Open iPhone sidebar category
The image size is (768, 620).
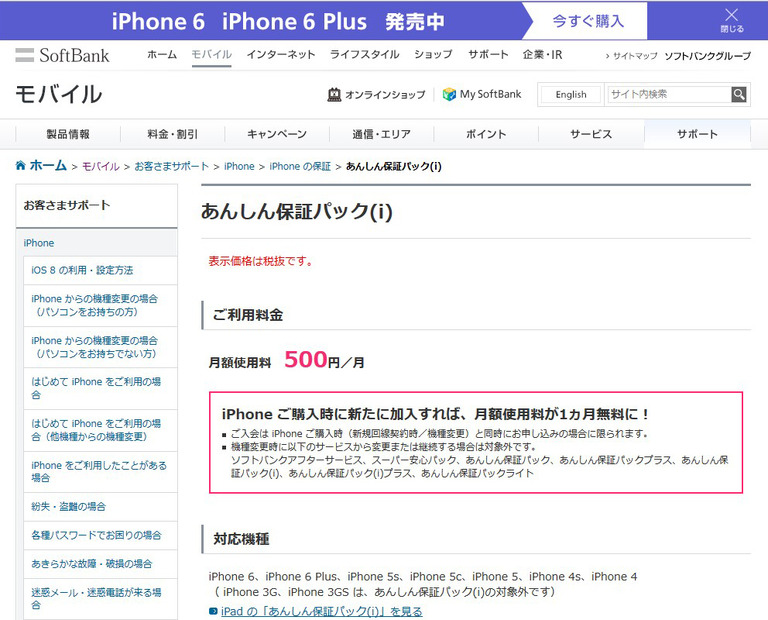click(x=96, y=243)
